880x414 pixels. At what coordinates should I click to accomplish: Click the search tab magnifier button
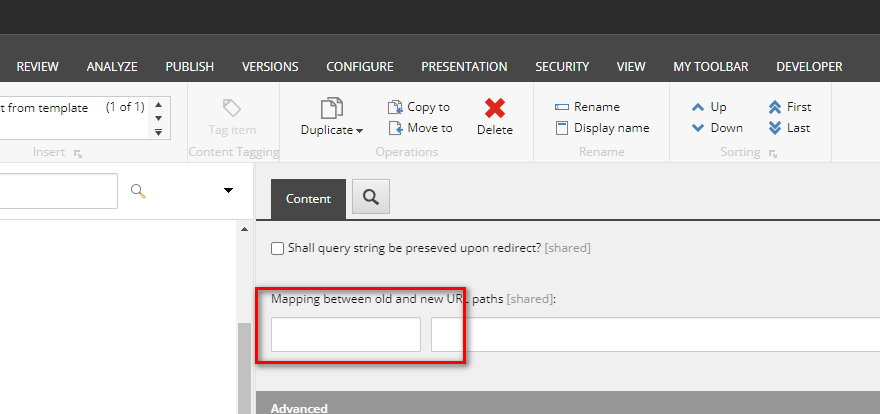pos(370,196)
